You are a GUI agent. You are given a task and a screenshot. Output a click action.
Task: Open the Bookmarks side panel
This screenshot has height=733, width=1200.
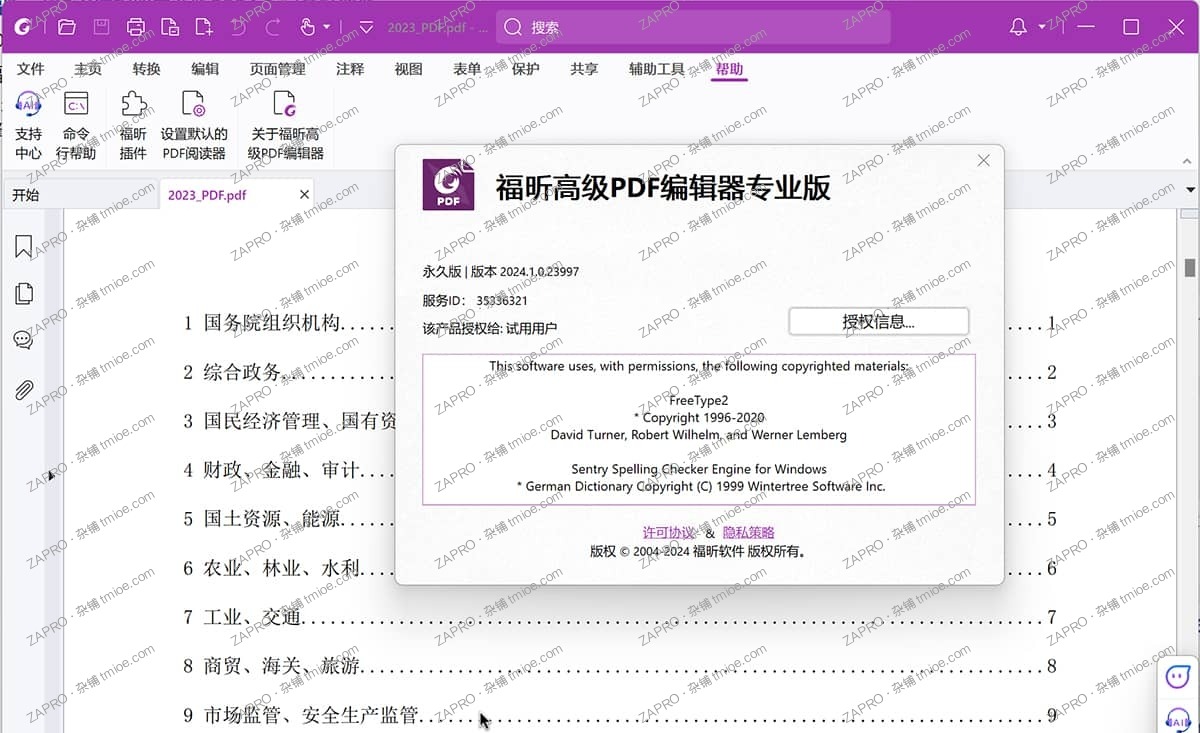click(23, 246)
